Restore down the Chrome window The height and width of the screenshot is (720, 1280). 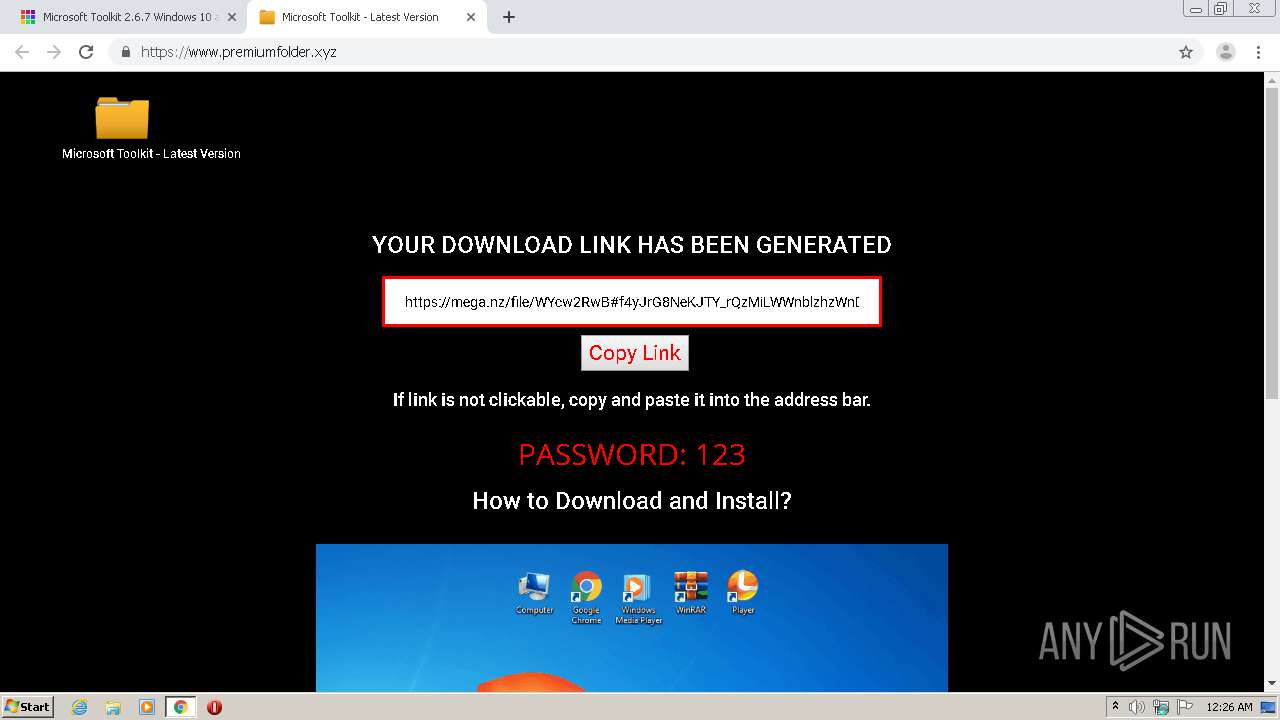1221,9
